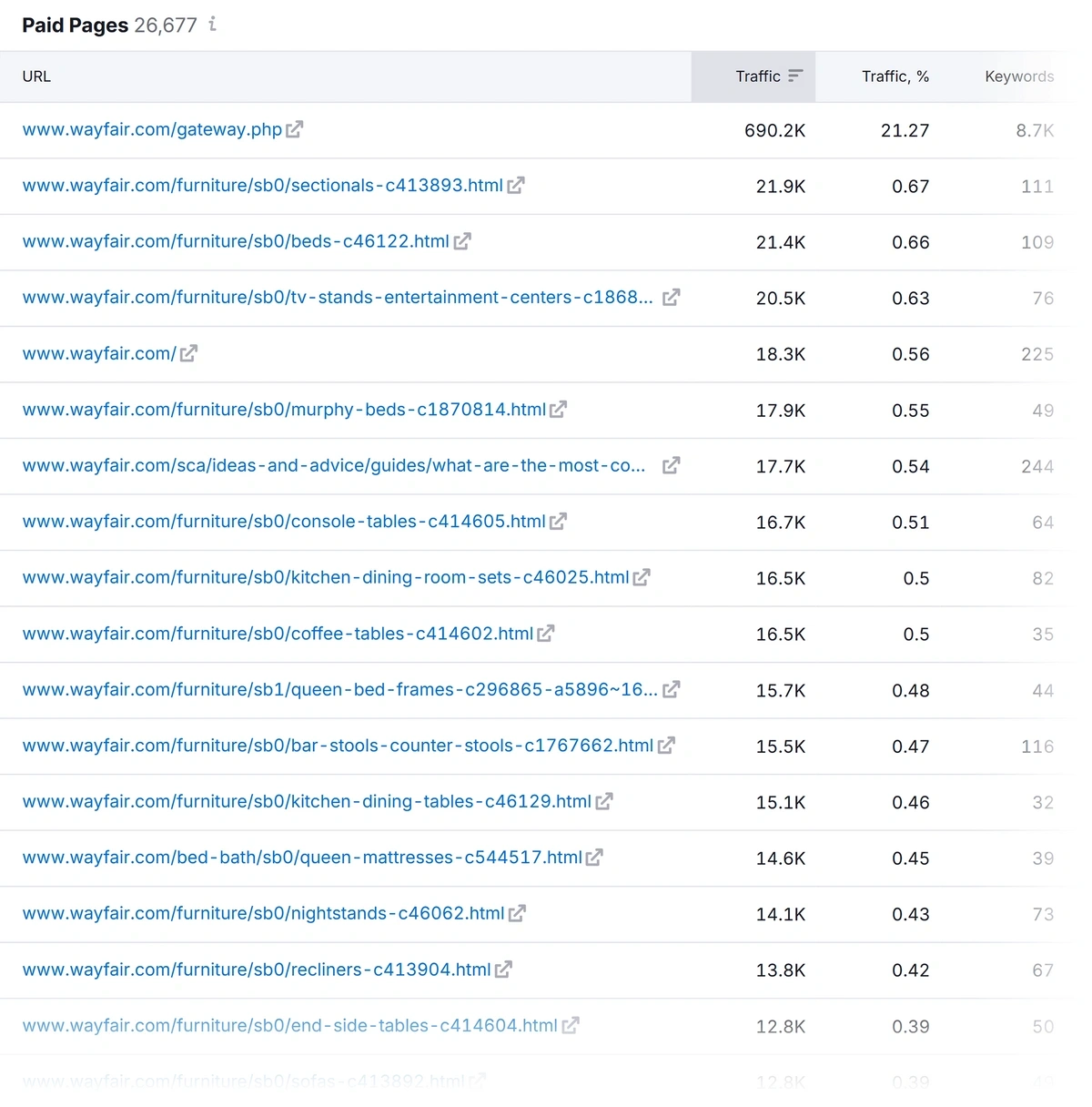Click the URL column header
Screen dimensions: 1092x1107
(36, 76)
